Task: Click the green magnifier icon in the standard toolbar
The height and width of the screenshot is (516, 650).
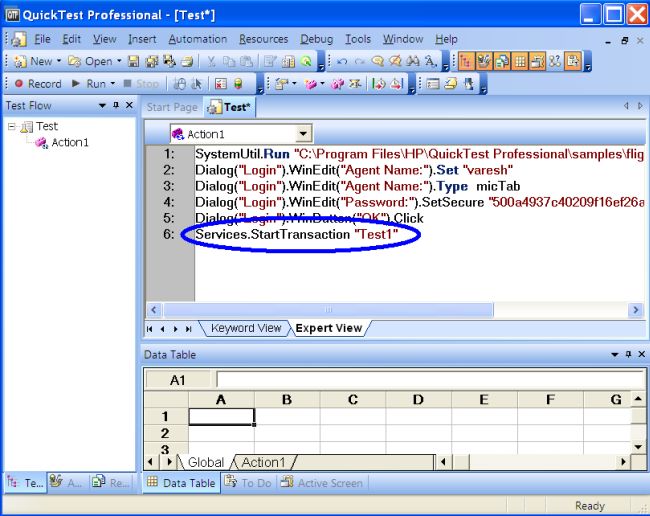Action: pos(306,61)
